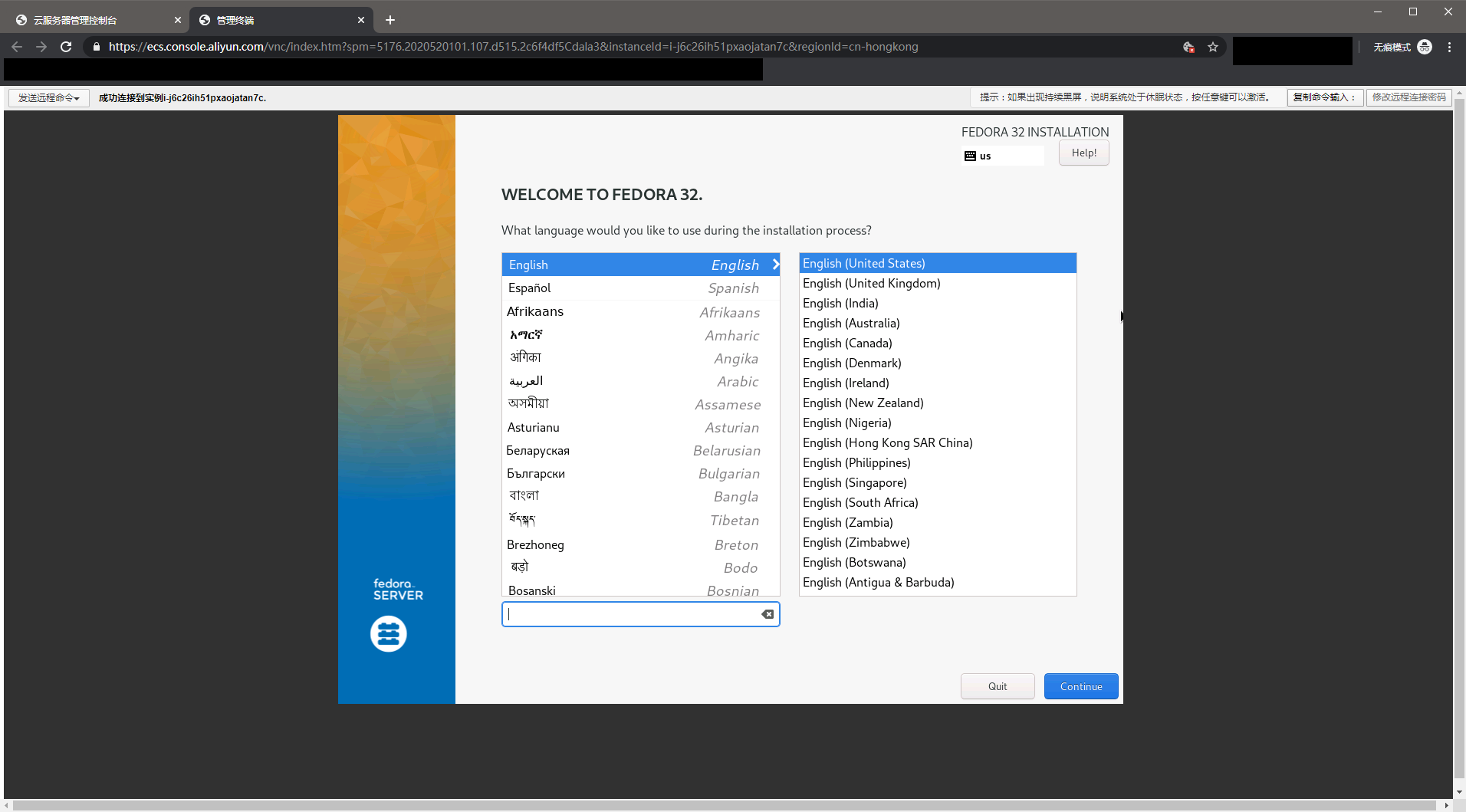Click the incognito profile icon
Viewport: 1466px width, 812px height.
tap(1425, 47)
